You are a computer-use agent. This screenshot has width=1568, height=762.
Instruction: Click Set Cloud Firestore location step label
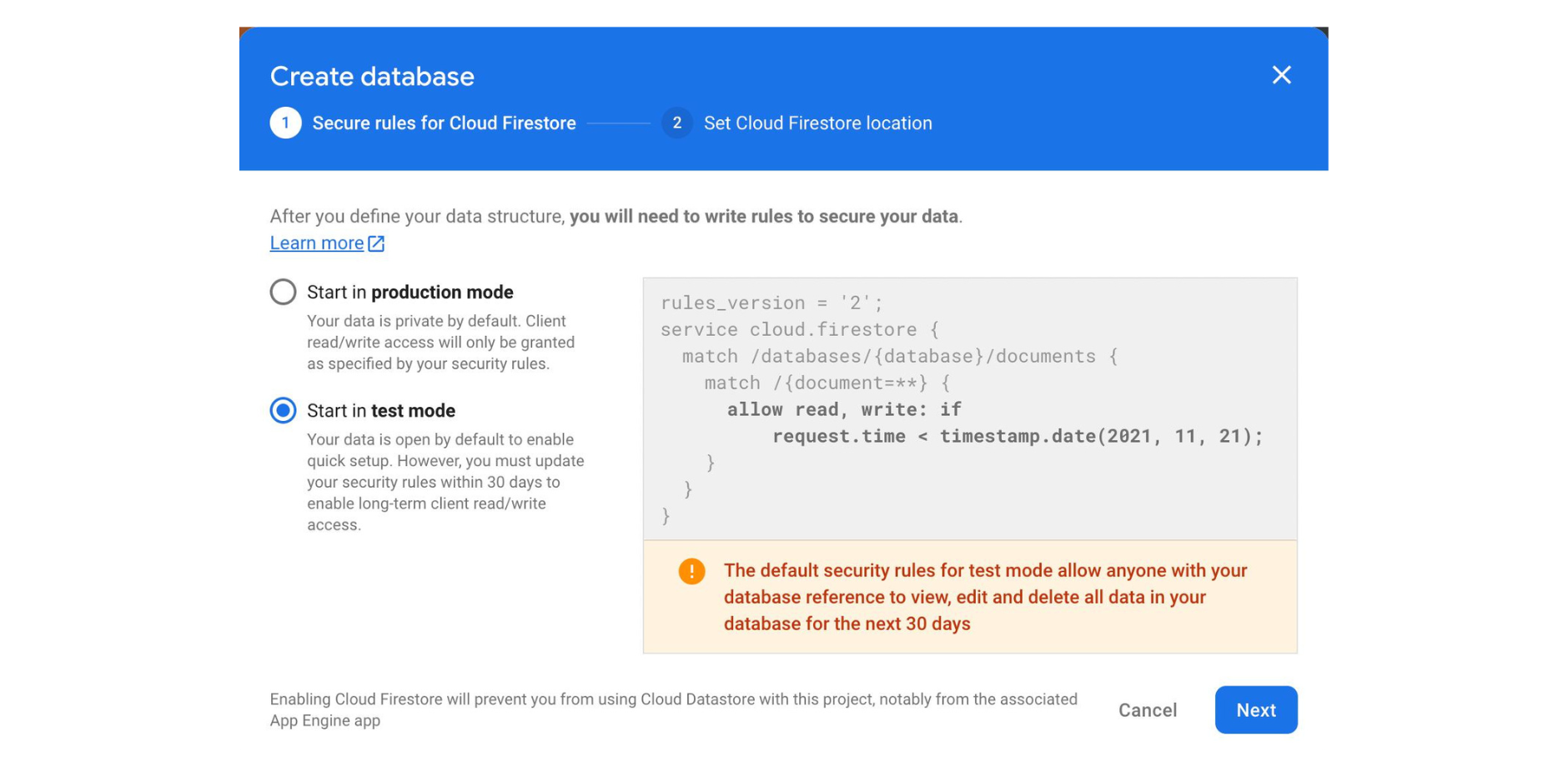pos(817,123)
